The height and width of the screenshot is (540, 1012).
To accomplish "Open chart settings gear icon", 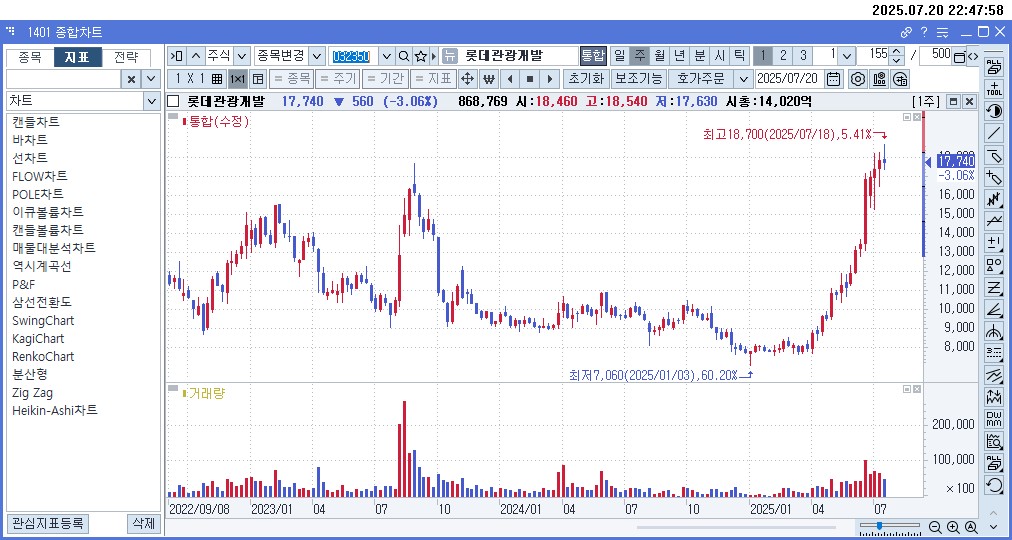I will point(857,79).
